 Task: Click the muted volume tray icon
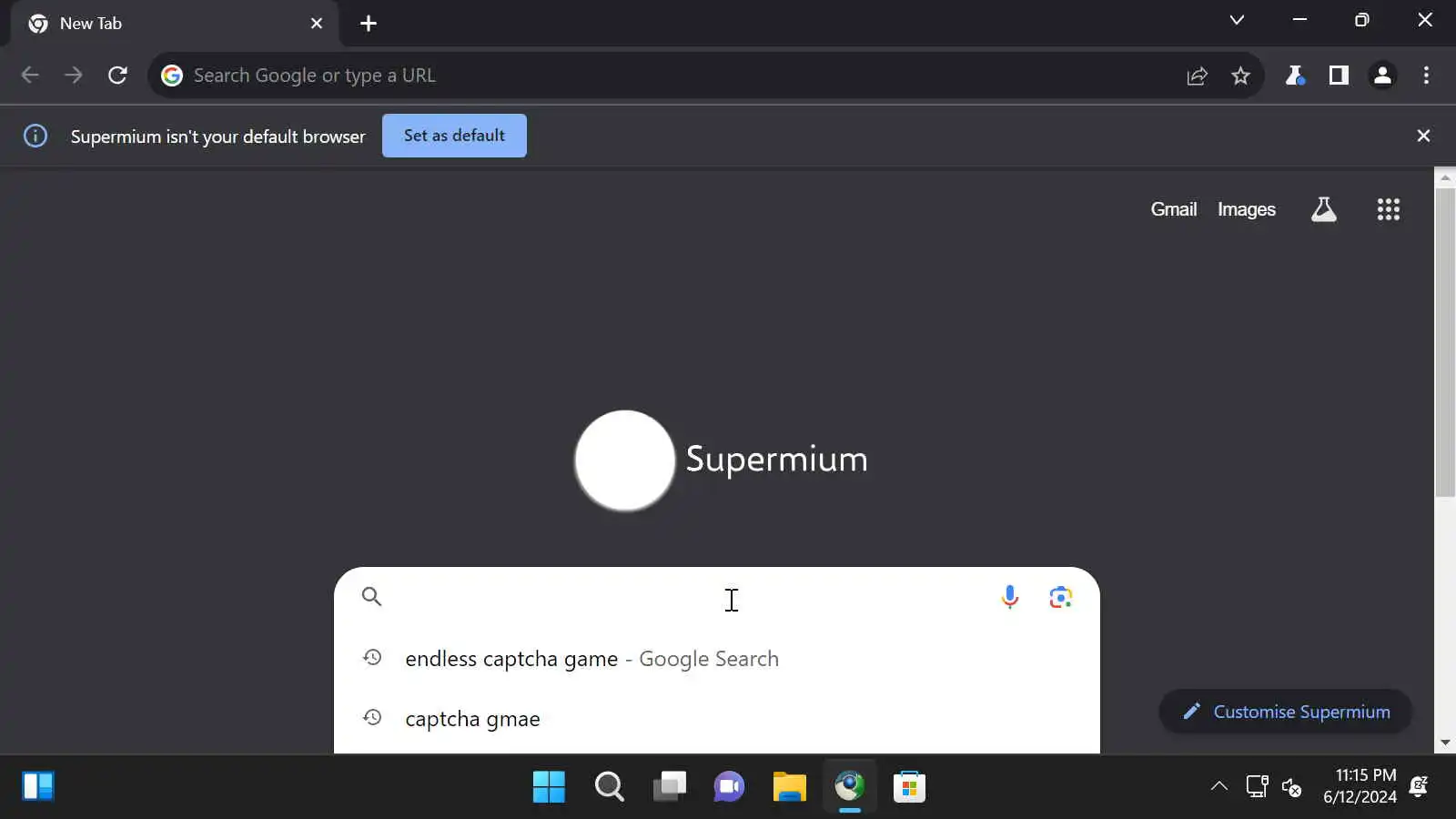(1291, 786)
